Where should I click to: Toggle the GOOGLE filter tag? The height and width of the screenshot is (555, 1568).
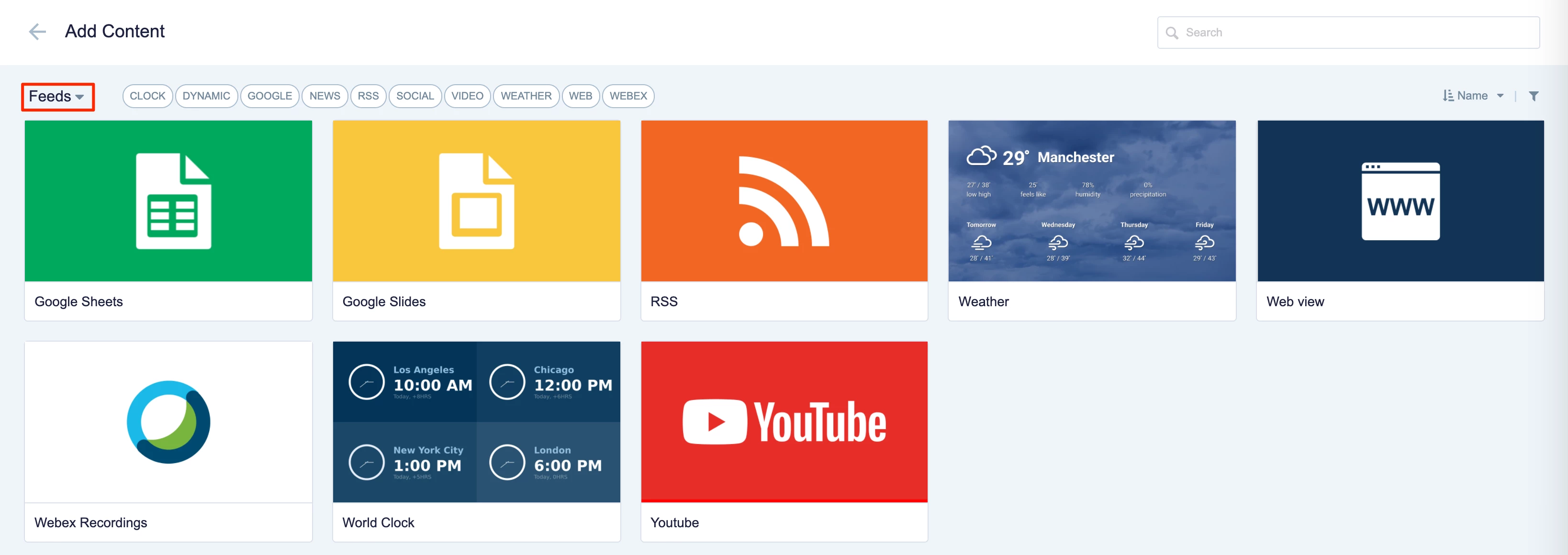click(269, 96)
